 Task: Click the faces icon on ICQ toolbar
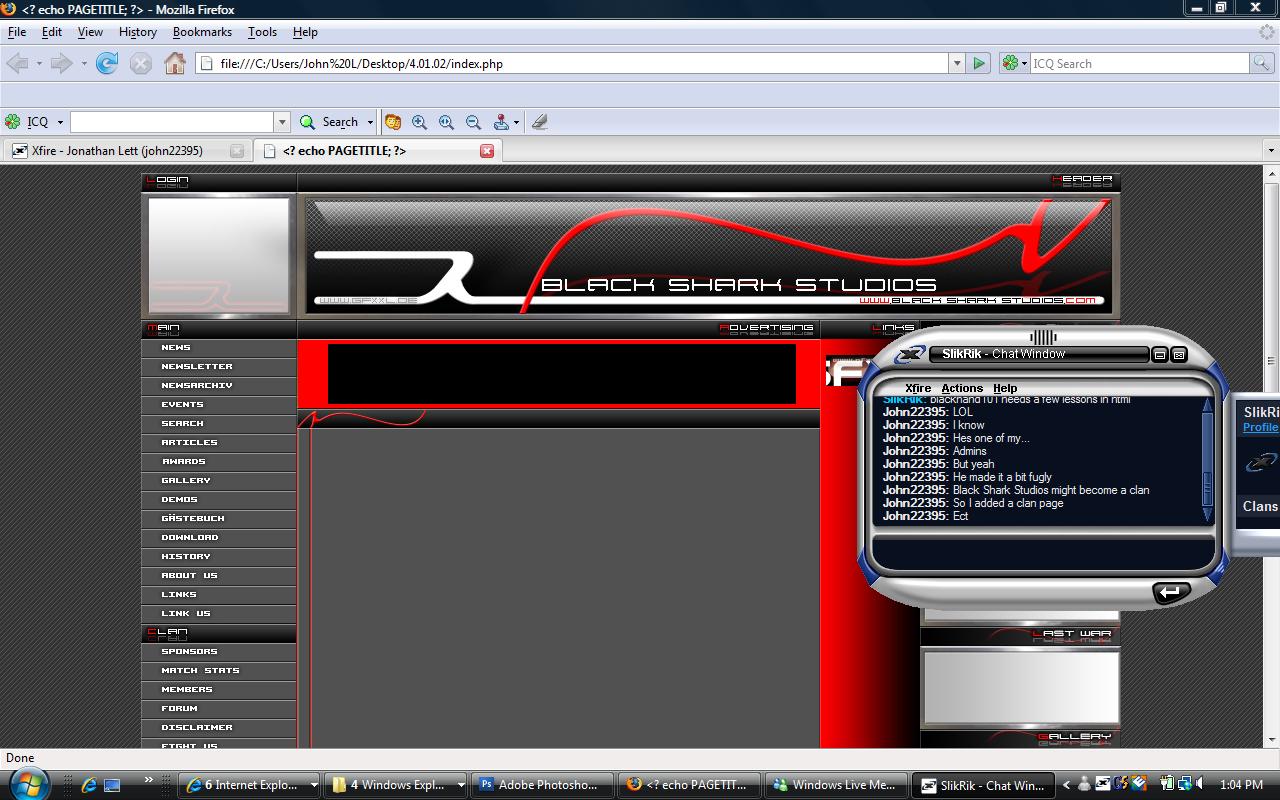point(393,122)
